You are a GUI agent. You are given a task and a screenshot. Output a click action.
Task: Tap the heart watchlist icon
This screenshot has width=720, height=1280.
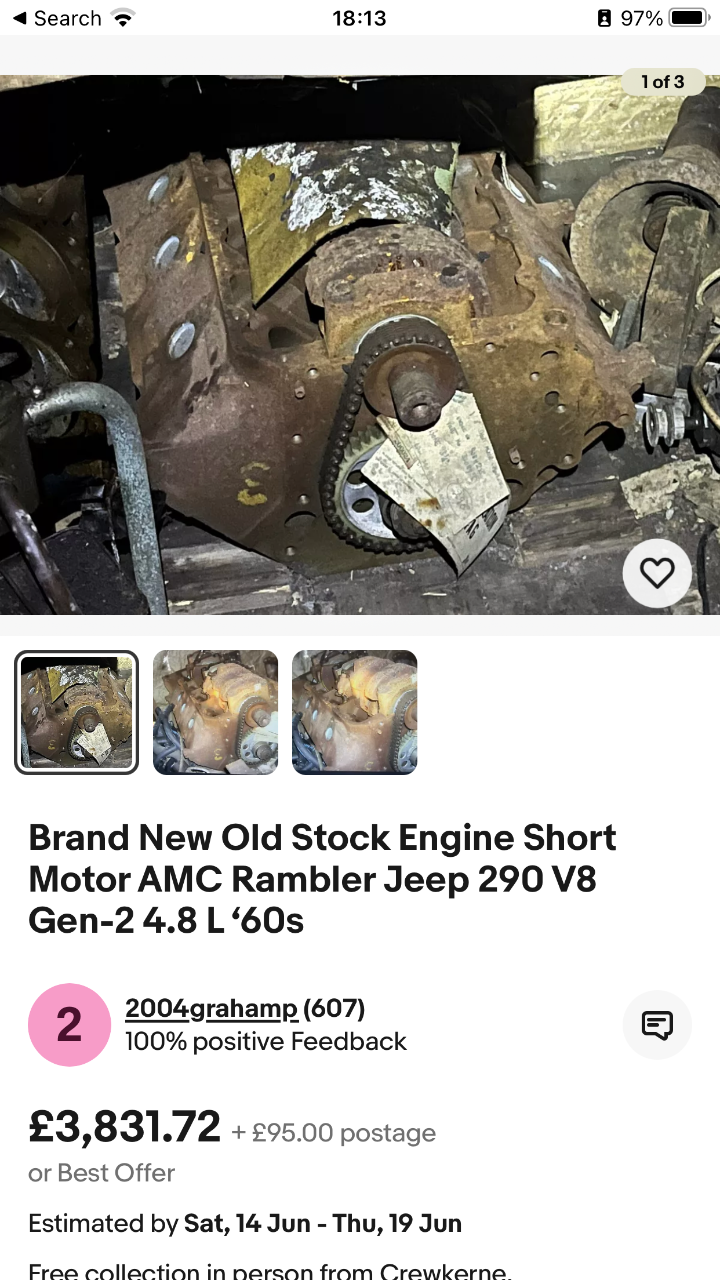657,573
